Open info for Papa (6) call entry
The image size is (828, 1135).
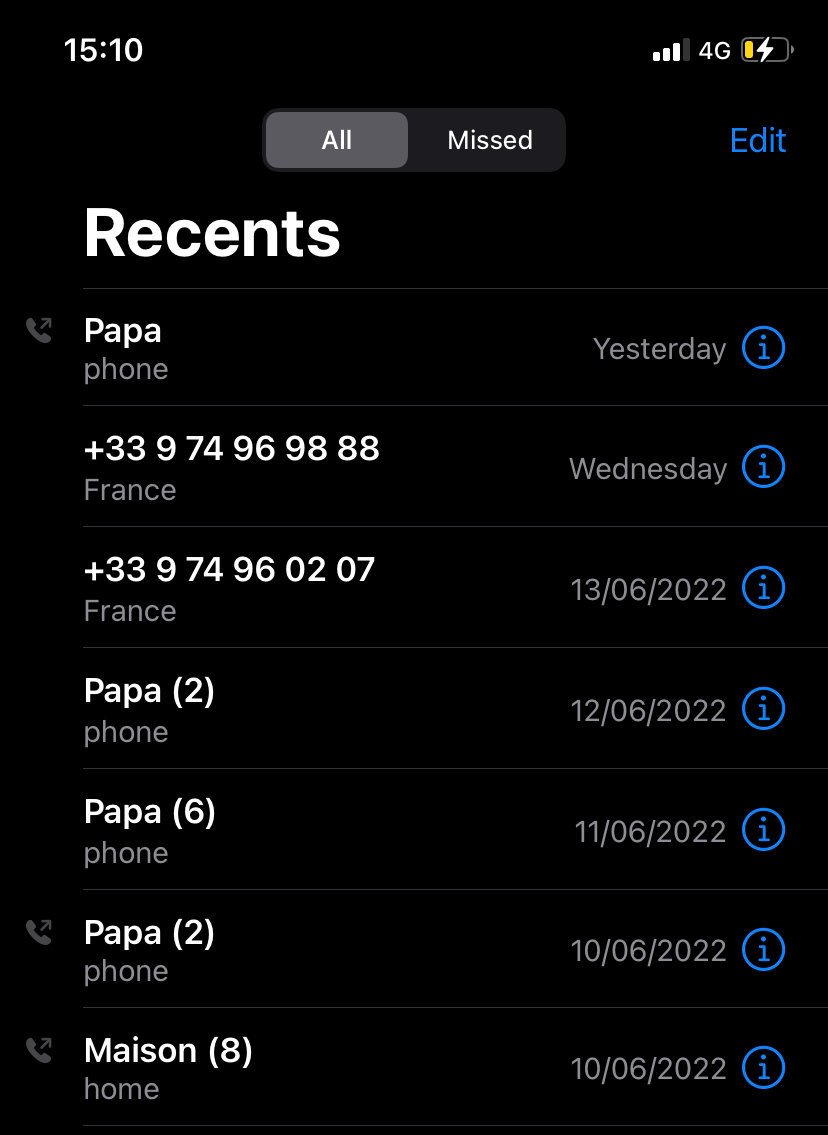point(763,829)
